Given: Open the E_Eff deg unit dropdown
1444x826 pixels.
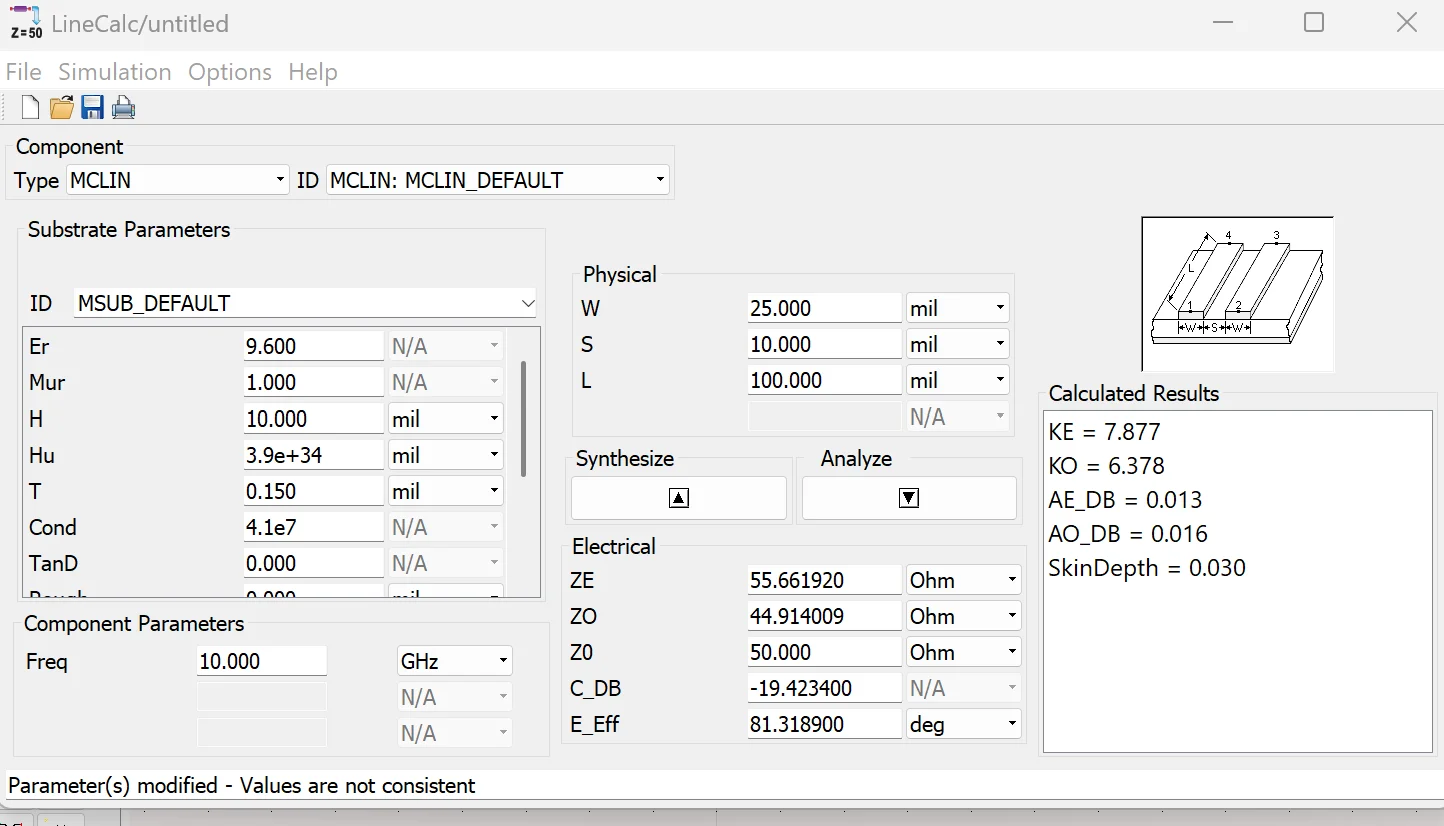Looking at the screenshot, I should pos(963,724).
